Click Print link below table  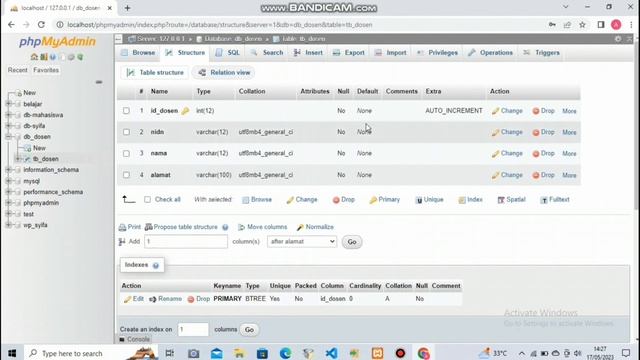(x=129, y=227)
